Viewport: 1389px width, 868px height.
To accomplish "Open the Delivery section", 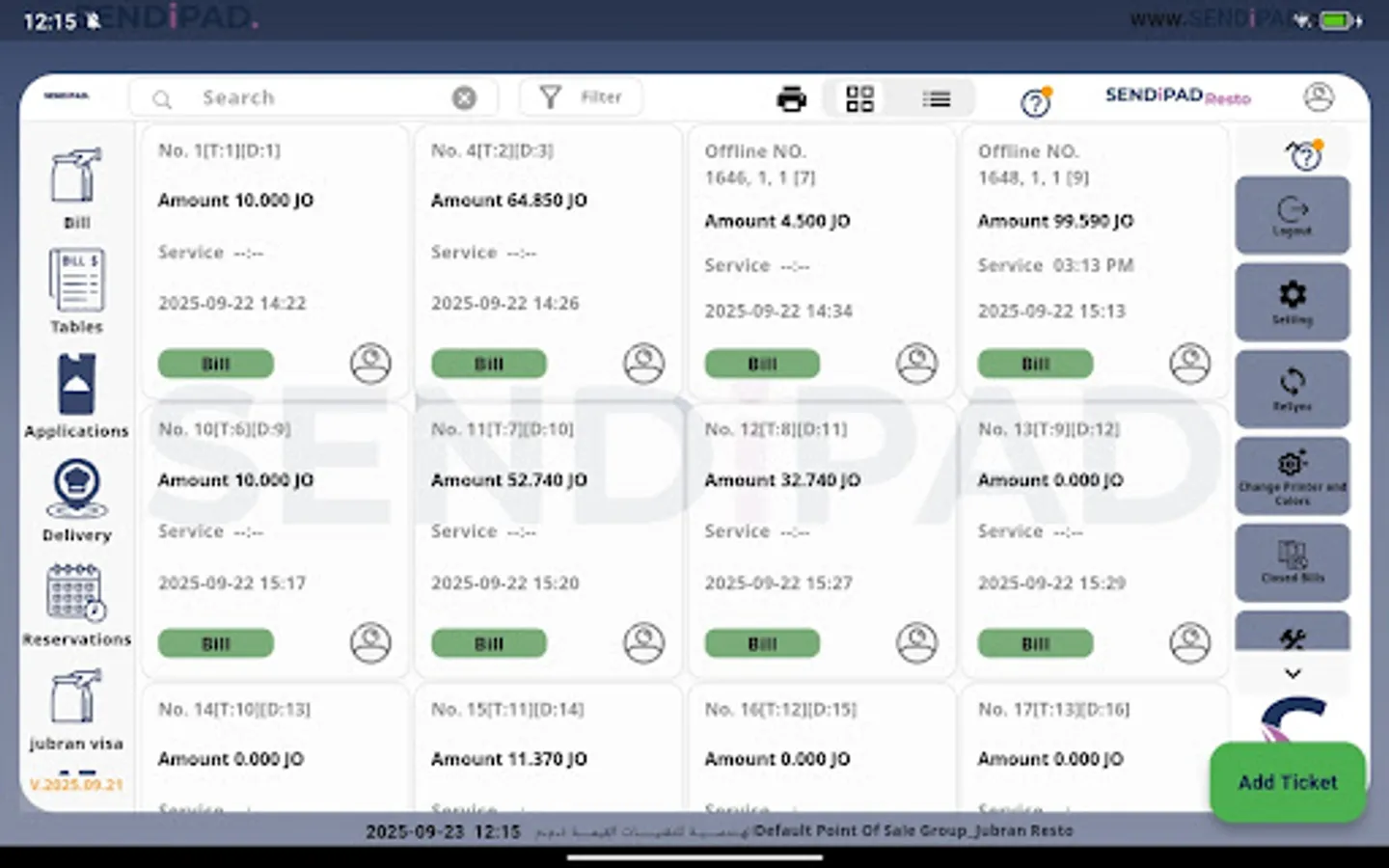I will pos(75,499).
